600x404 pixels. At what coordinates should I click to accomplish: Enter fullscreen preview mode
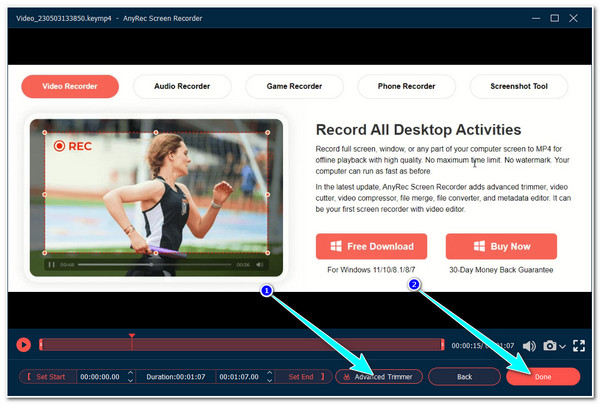(579, 345)
